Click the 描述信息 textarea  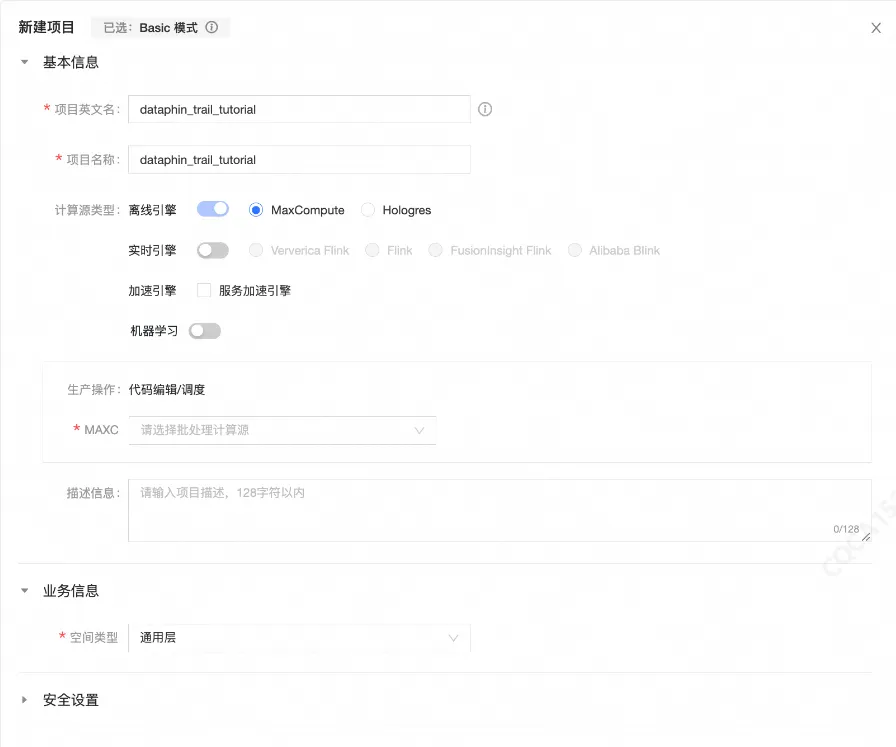click(499, 510)
